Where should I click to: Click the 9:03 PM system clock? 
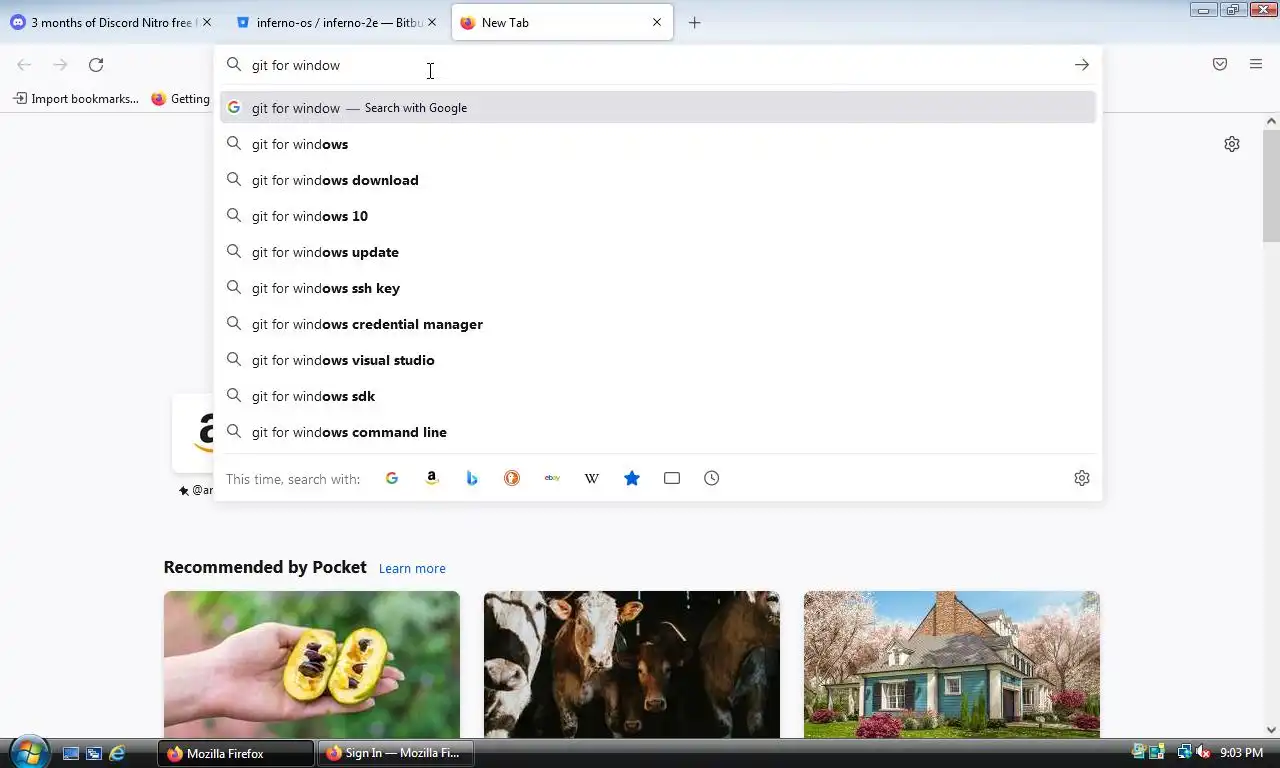pos(1241,753)
